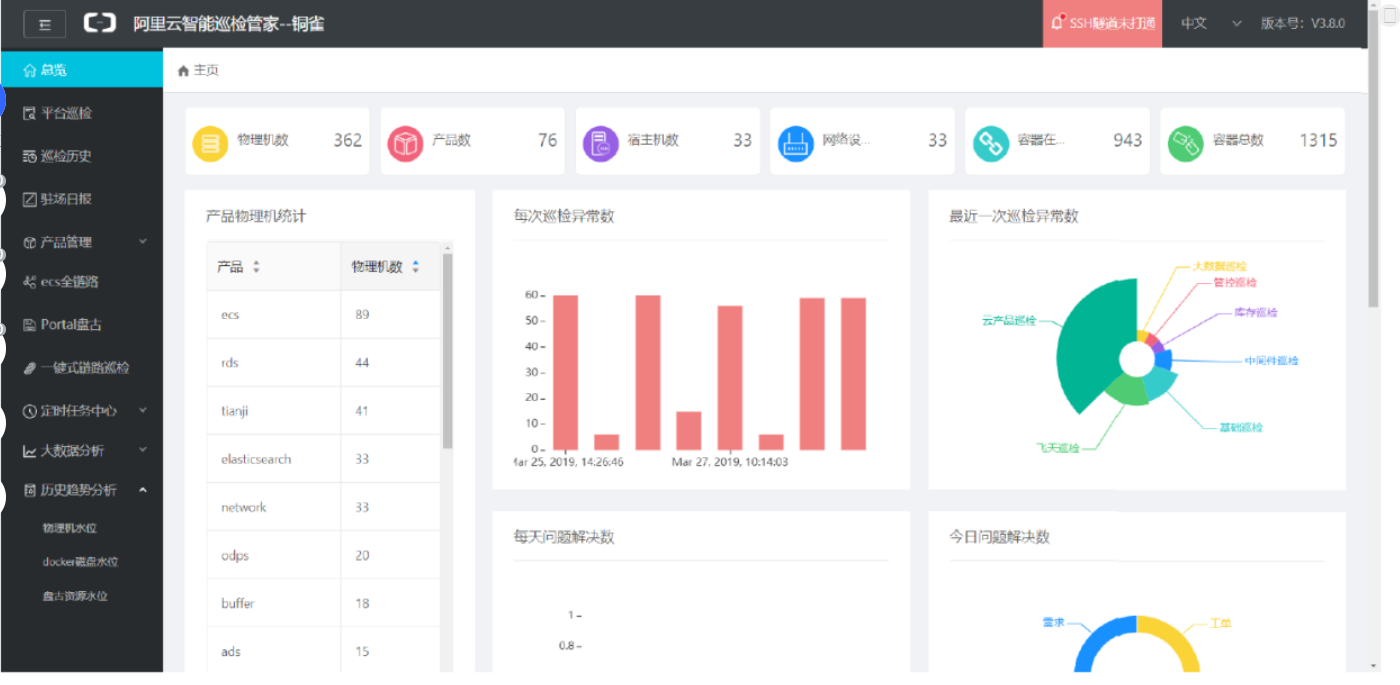
Task: Click the home icon beside 主页
Action: pyautogui.click(x=183, y=70)
